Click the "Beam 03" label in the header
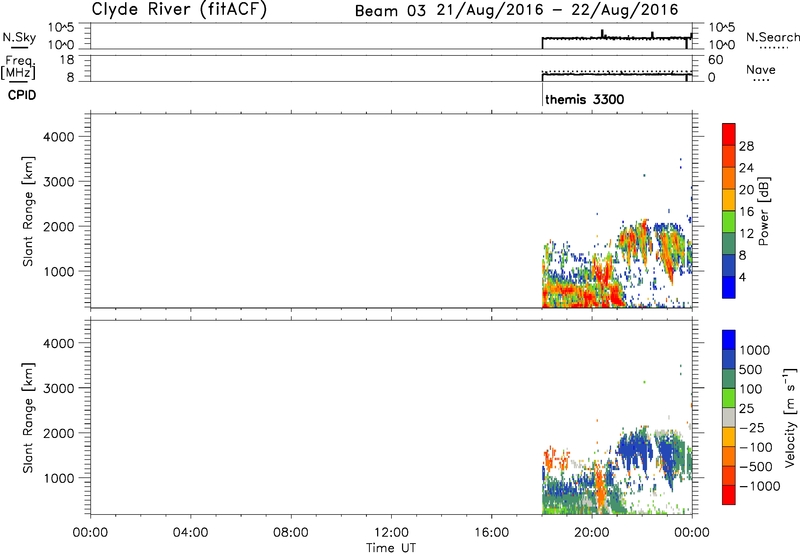This screenshot has width=800, height=554. click(390, 11)
